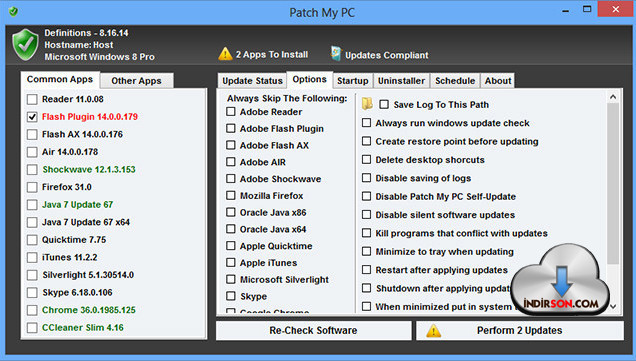Open the Other Apps tab
The width and height of the screenshot is (636, 361).
pos(136,81)
